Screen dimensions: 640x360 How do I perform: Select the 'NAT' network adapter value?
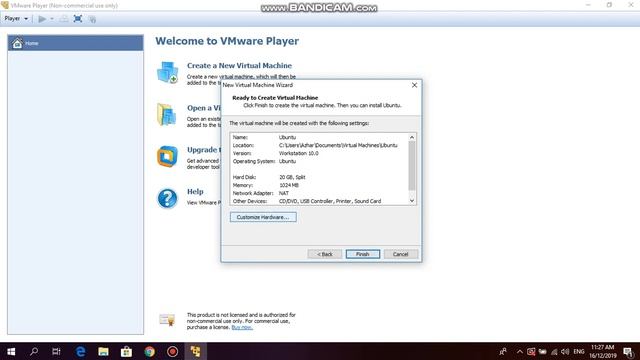(284, 193)
